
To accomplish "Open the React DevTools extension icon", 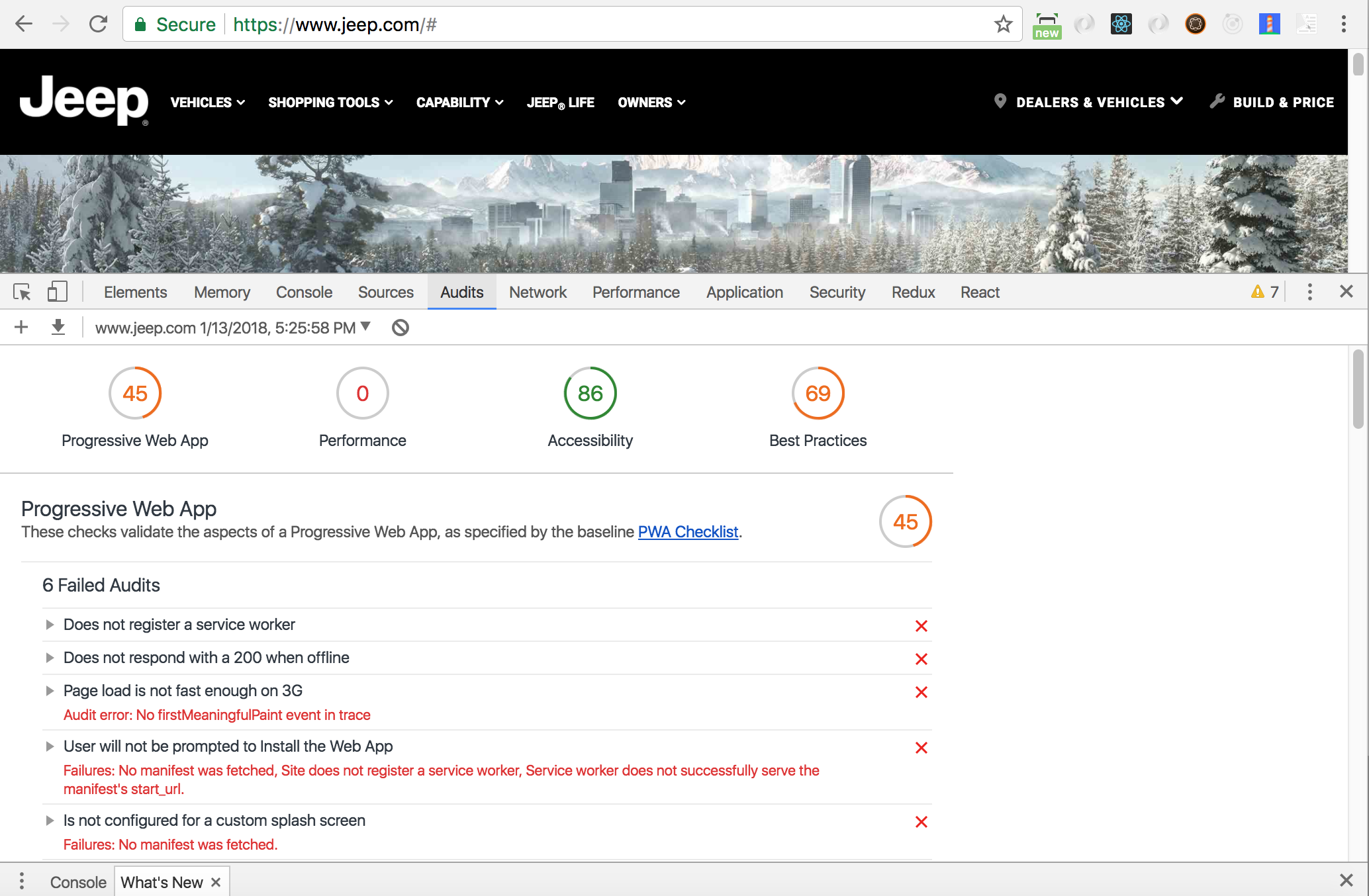I will coord(1121,24).
